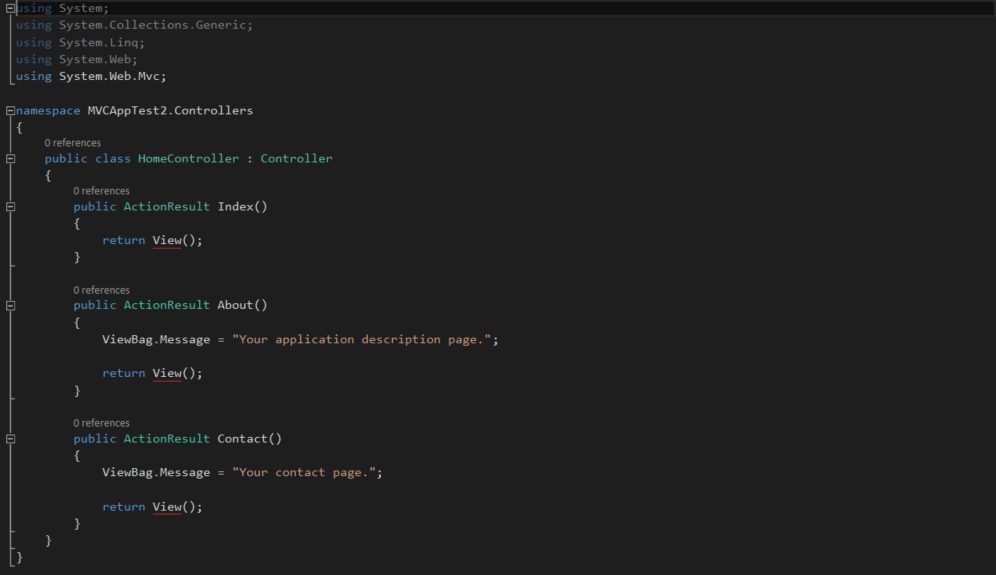Click the View call in About method
Image resolution: width=996 pixels, height=575 pixels.
click(x=167, y=373)
